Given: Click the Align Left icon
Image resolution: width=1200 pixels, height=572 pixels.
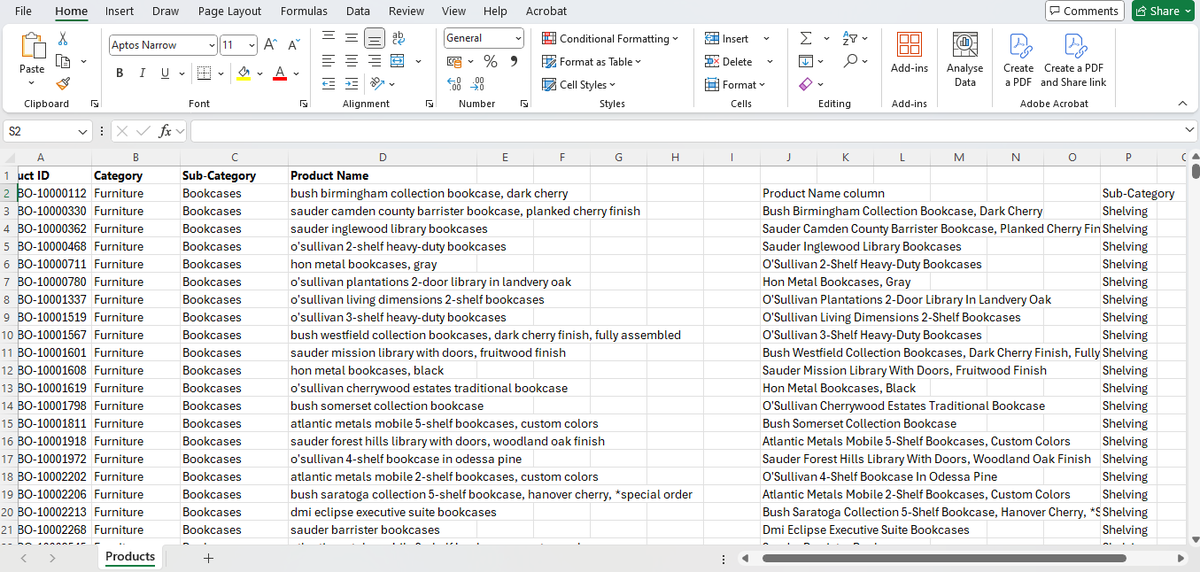Looking at the screenshot, I should (x=330, y=61).
